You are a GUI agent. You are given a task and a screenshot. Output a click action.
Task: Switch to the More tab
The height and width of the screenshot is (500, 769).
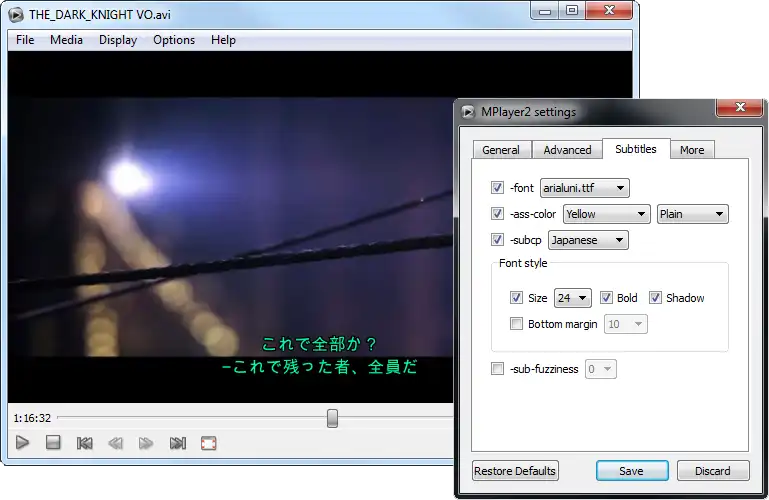(x=692, y=150)
